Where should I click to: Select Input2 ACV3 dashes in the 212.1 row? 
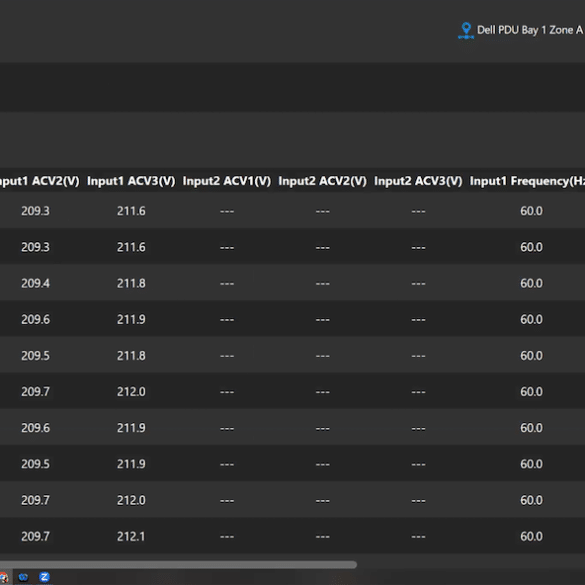click(418, 537)
